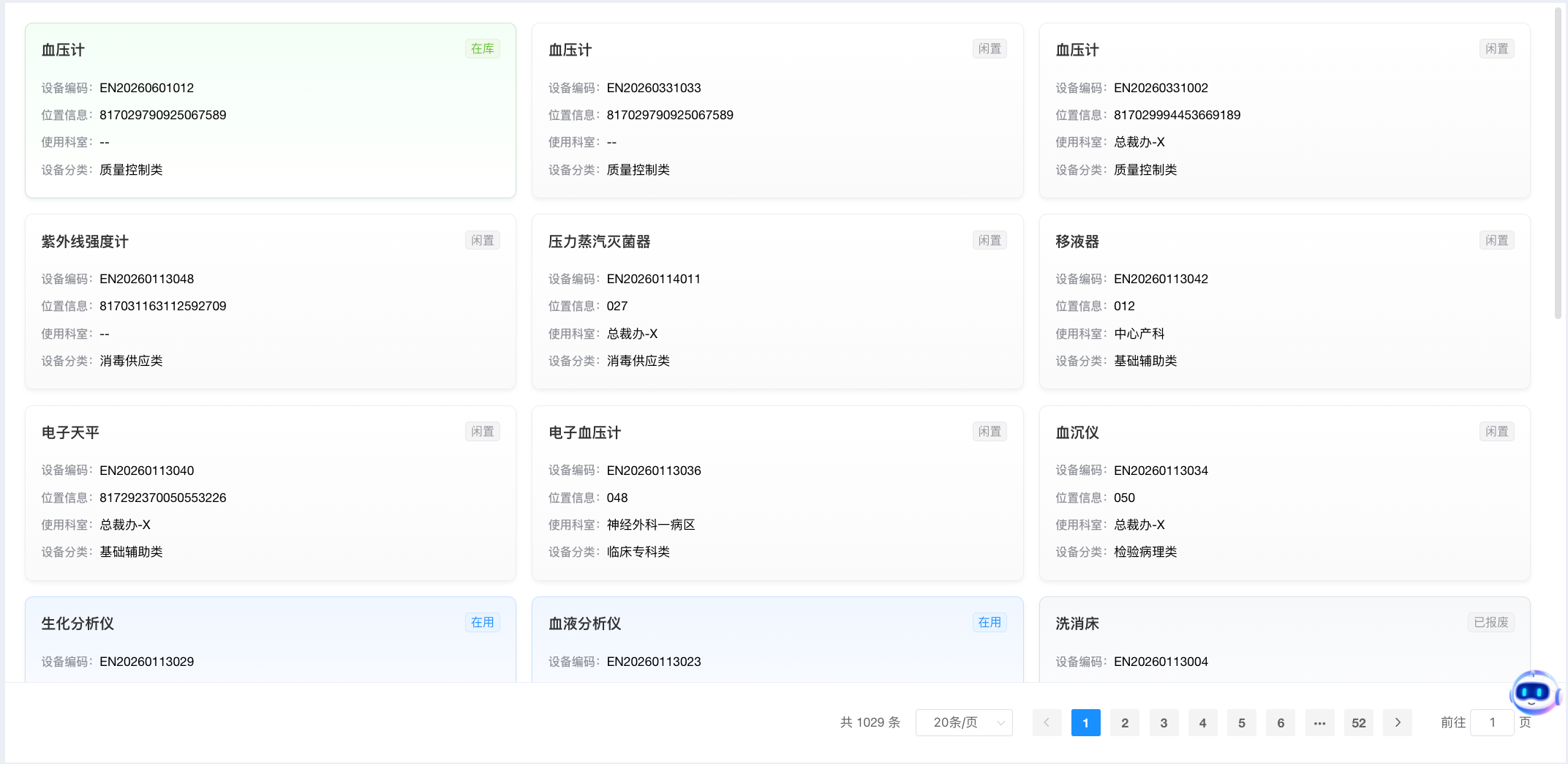Viewport: 1568px width, 764px height.
Task: Click 在用 tag on 生化分析仪 card
Action: point(483,623)
